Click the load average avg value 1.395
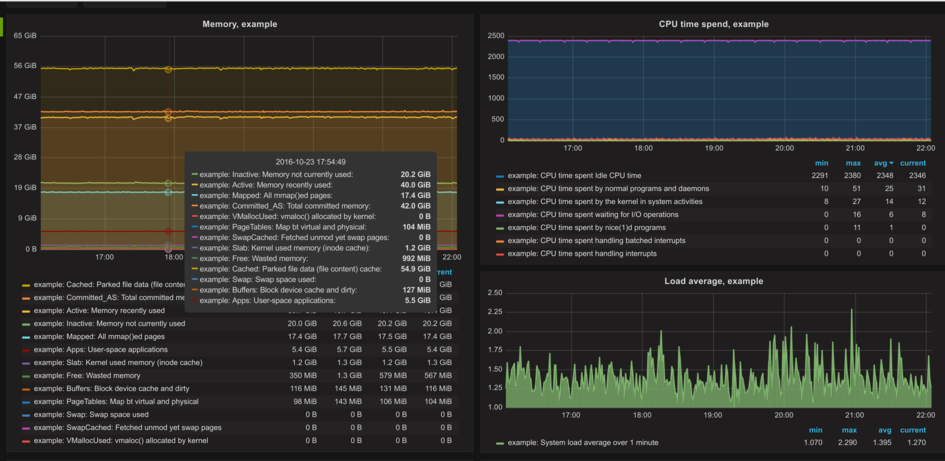Screen dimensions: 945x461 coord(882,444)
